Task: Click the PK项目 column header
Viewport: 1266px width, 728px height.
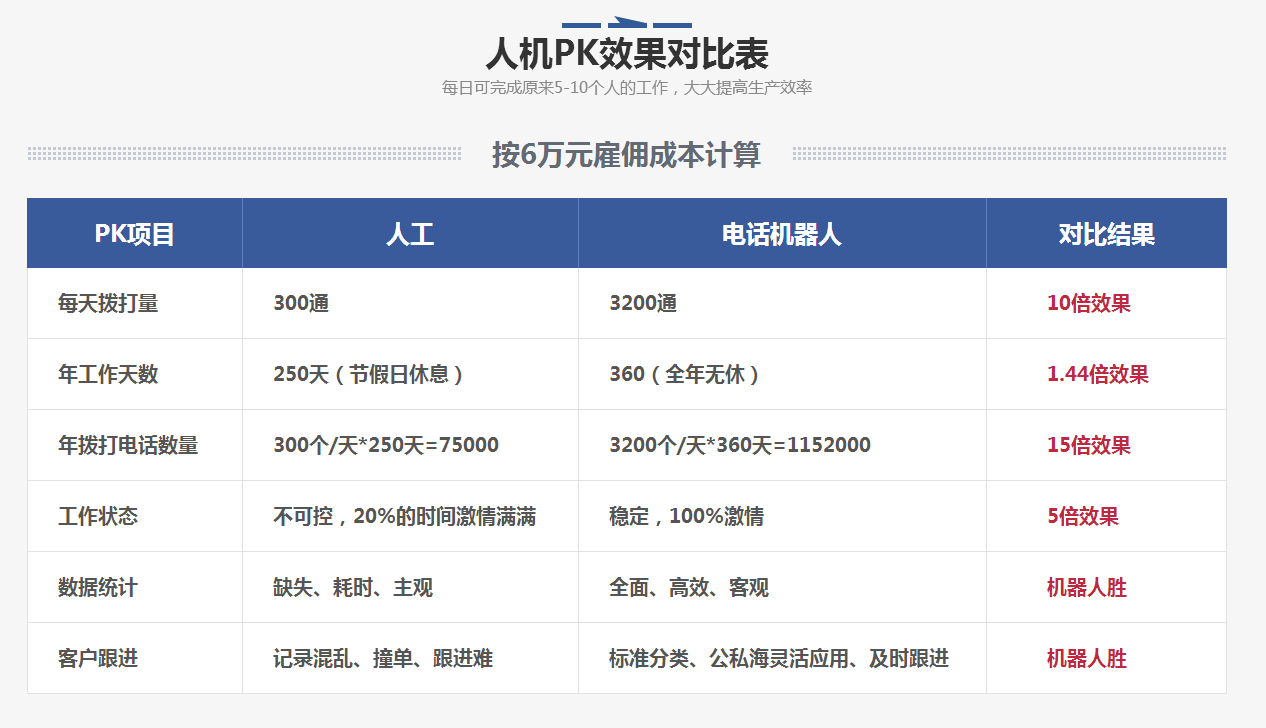Action: [135, 234]
